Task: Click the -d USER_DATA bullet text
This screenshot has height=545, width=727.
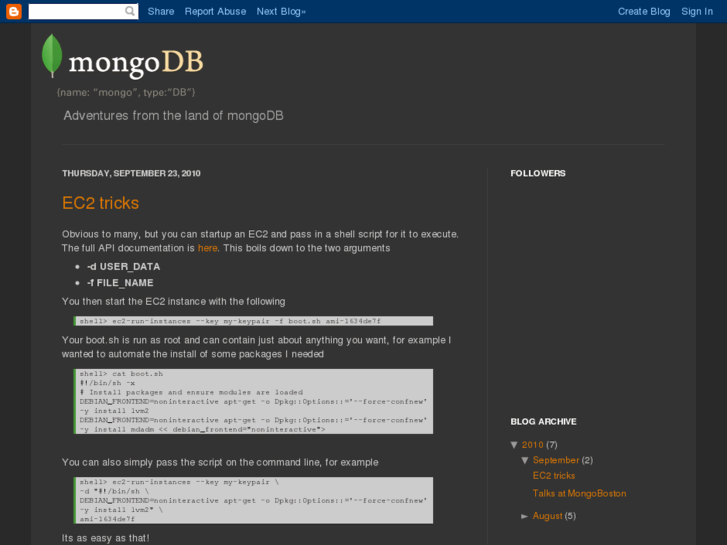Action: (123, 267)
